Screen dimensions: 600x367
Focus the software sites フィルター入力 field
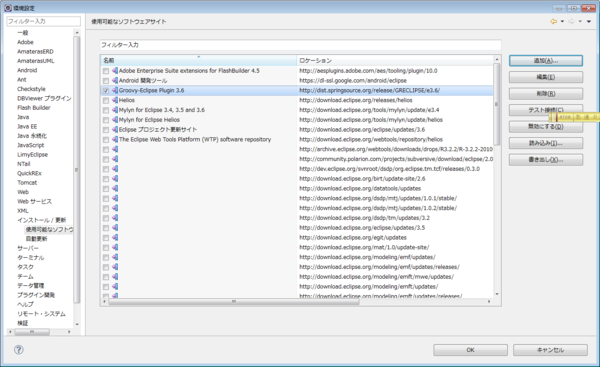tap(300, 45)
